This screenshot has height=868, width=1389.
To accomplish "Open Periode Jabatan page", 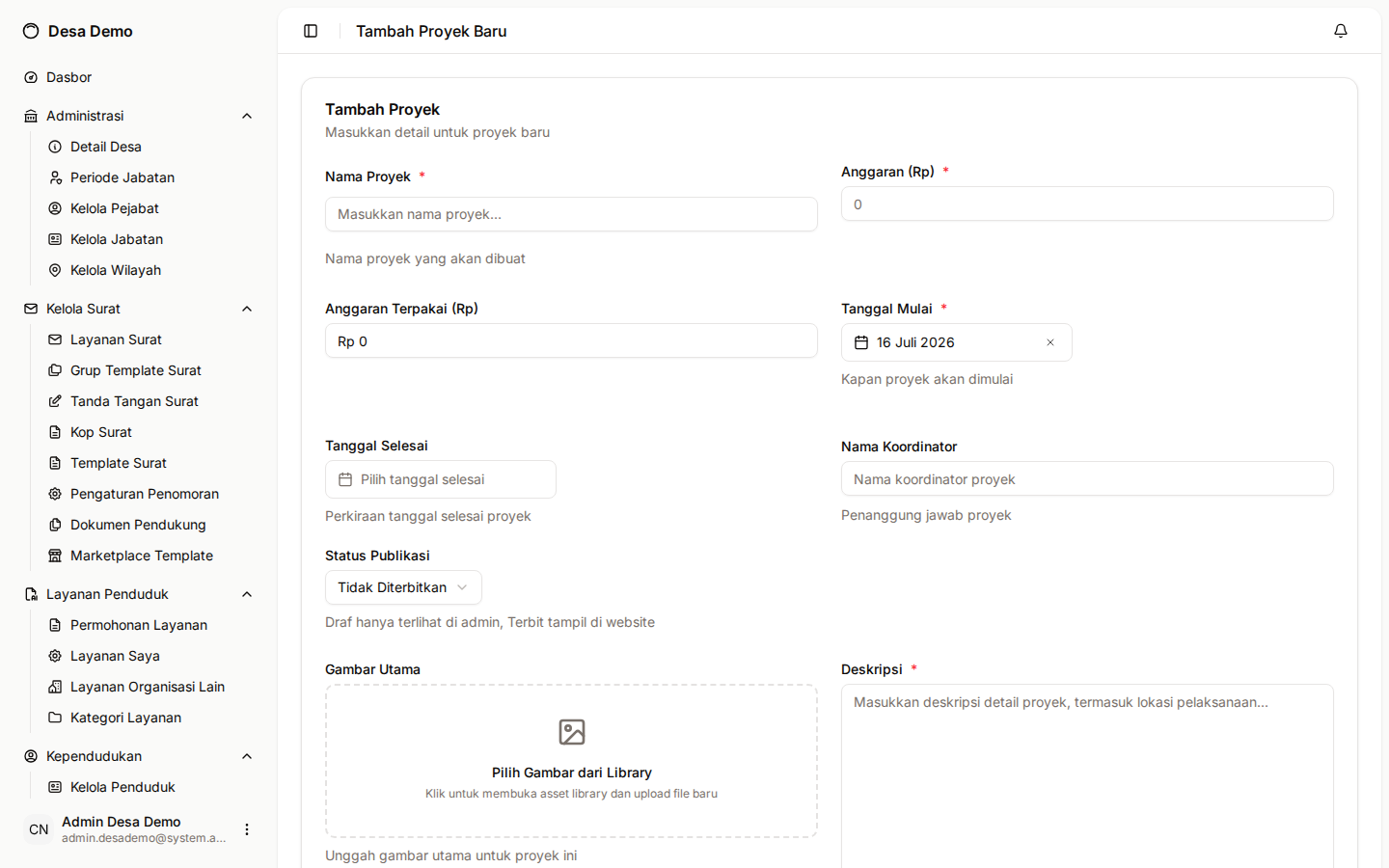I will (150, 177).
